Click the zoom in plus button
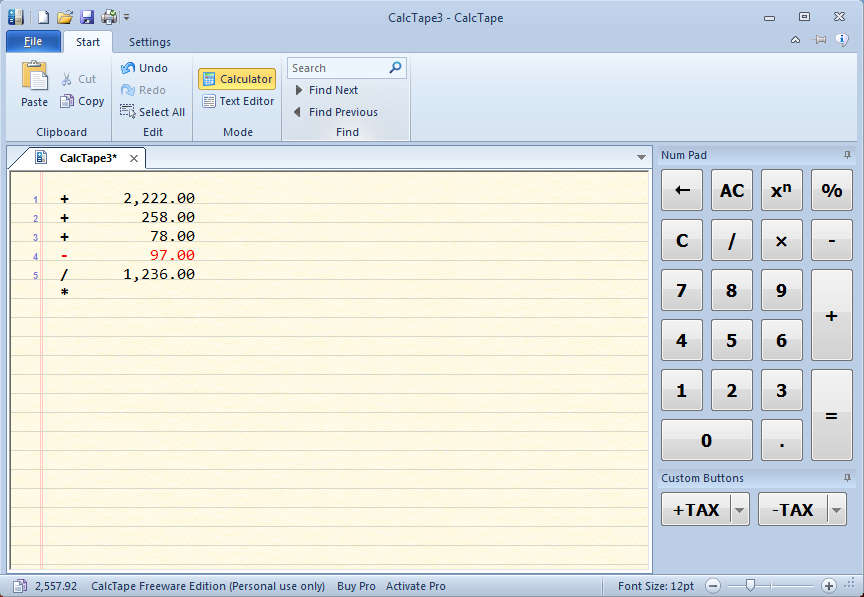864x597 pixels. click(828, 586)
